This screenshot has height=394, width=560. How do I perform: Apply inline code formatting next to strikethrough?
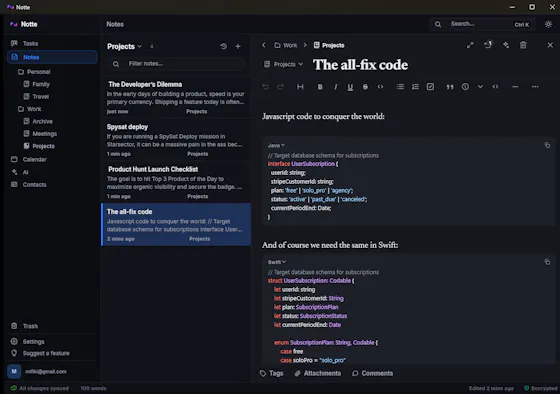pos(380,87)
